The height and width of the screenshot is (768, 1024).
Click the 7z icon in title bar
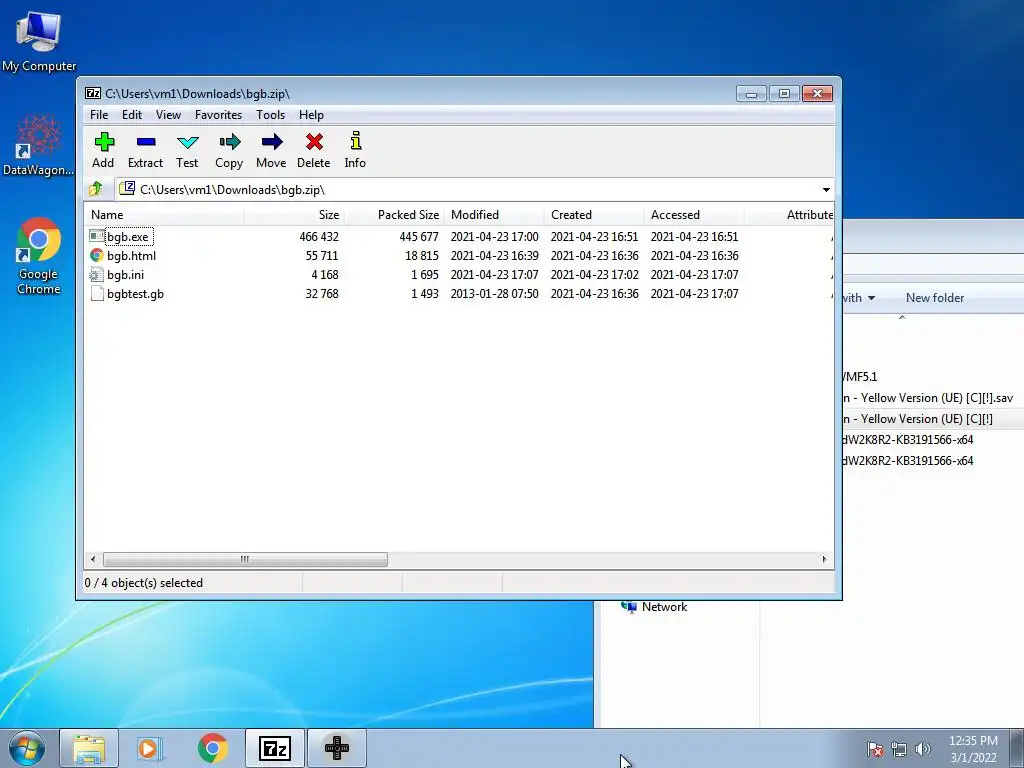click(x=93, y=93)
